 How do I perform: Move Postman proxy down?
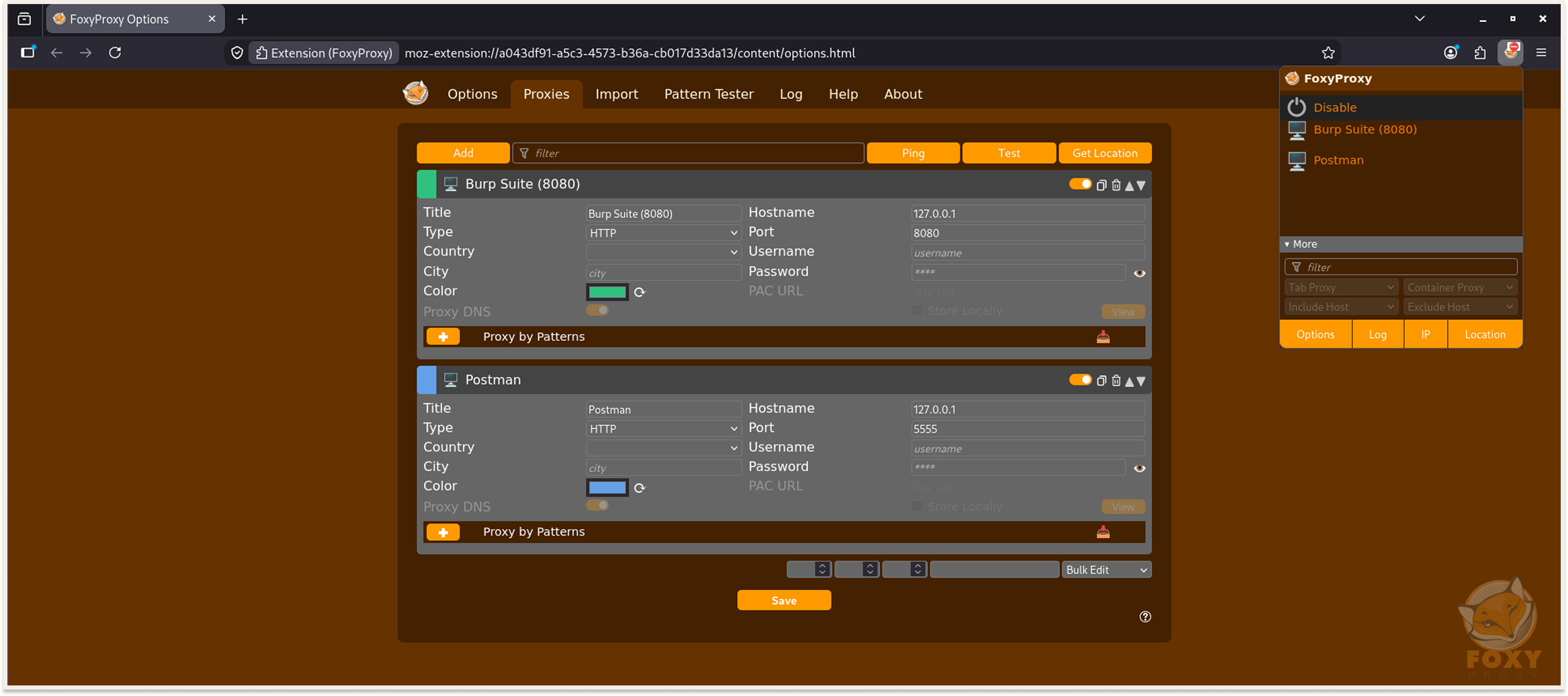1141,381
